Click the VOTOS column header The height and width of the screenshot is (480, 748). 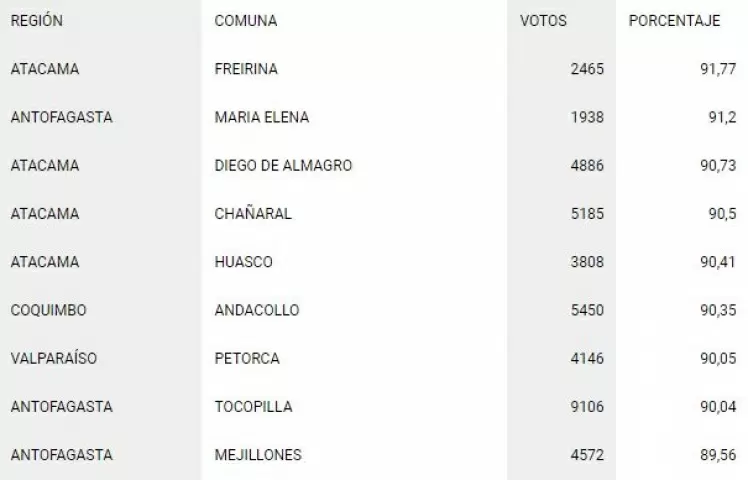coord(543,21)
